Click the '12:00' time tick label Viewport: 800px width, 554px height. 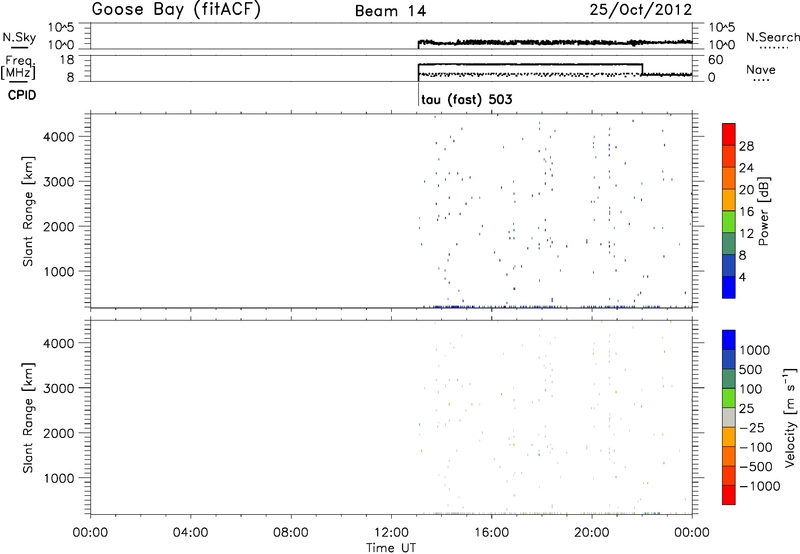(x=391, y=533)
